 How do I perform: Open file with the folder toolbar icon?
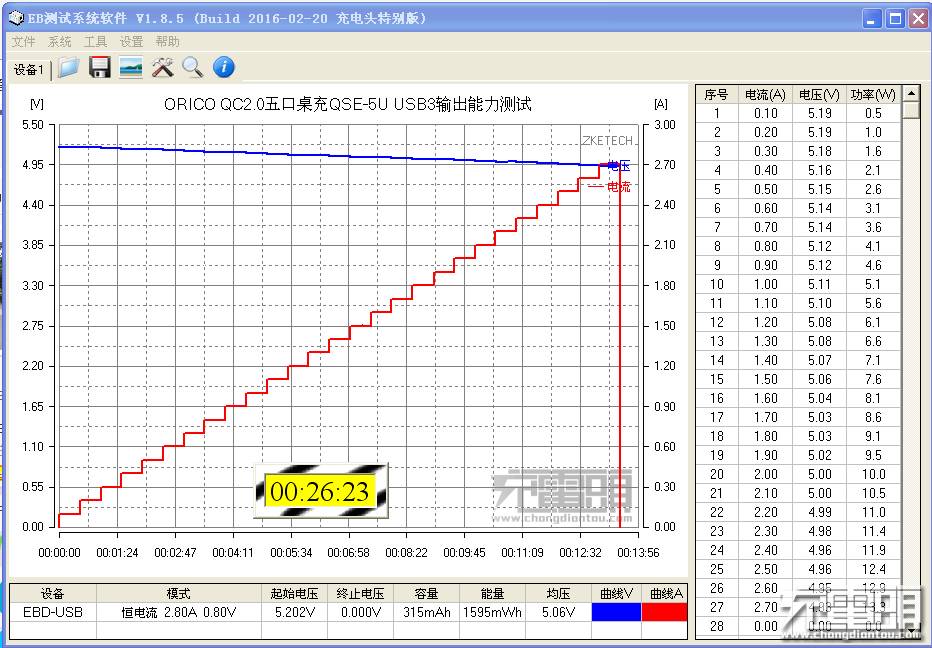point(68,67)
